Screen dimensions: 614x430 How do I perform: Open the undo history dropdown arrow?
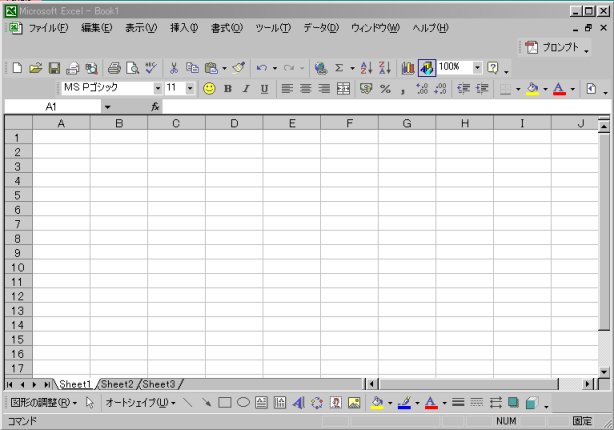(x=274, y=68)
